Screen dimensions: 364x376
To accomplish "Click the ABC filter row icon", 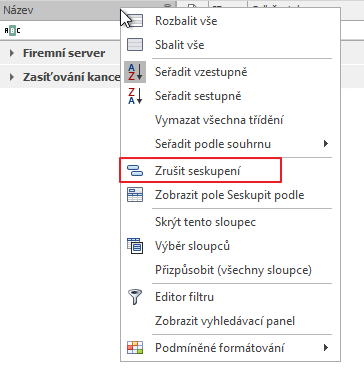I will click(x=12, y=31).
